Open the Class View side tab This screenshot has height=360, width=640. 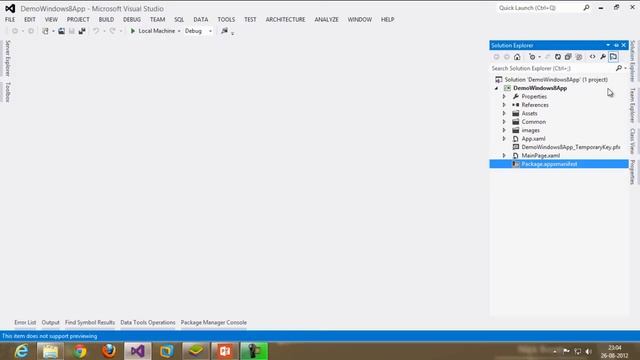633,141
